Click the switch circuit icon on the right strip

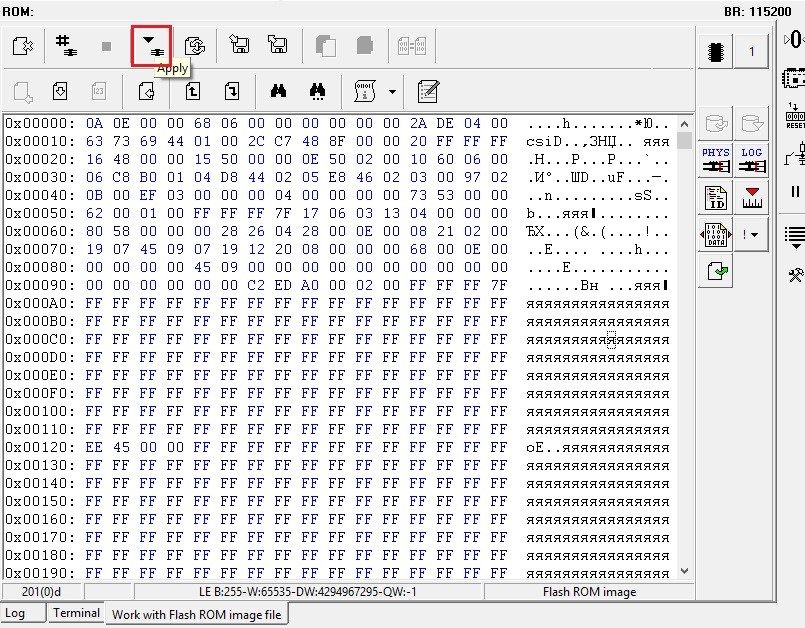(x=795, y=154)
